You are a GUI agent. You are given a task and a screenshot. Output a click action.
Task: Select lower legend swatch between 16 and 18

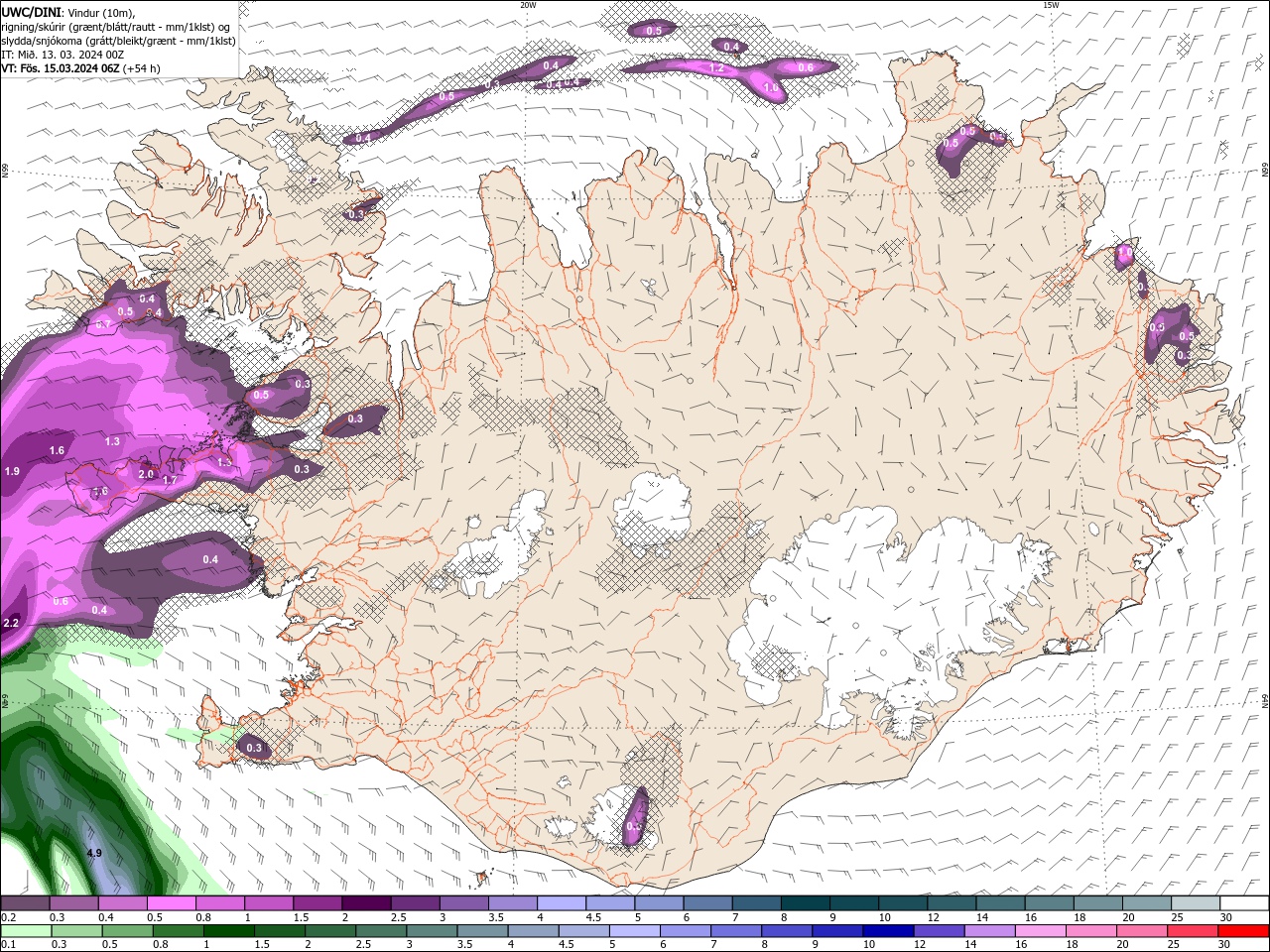click(x=1039, y=931)
